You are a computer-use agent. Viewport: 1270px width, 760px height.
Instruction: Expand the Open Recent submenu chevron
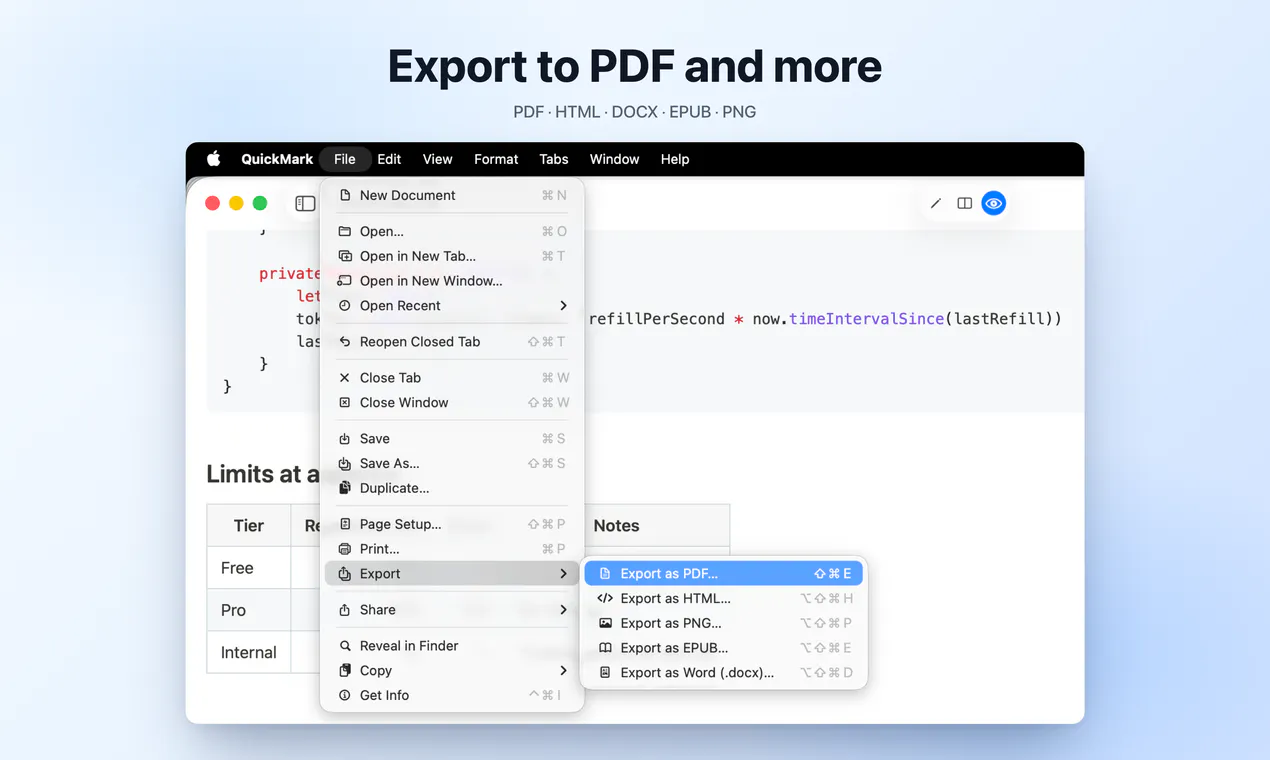(564, 306)
